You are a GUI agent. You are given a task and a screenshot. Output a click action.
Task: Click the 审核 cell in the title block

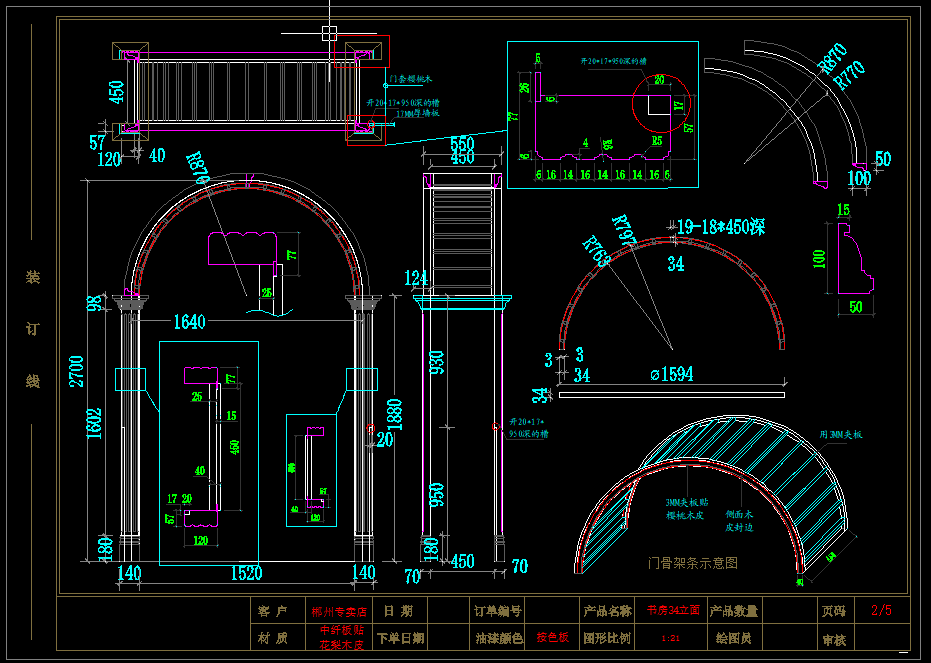point(833,638)
